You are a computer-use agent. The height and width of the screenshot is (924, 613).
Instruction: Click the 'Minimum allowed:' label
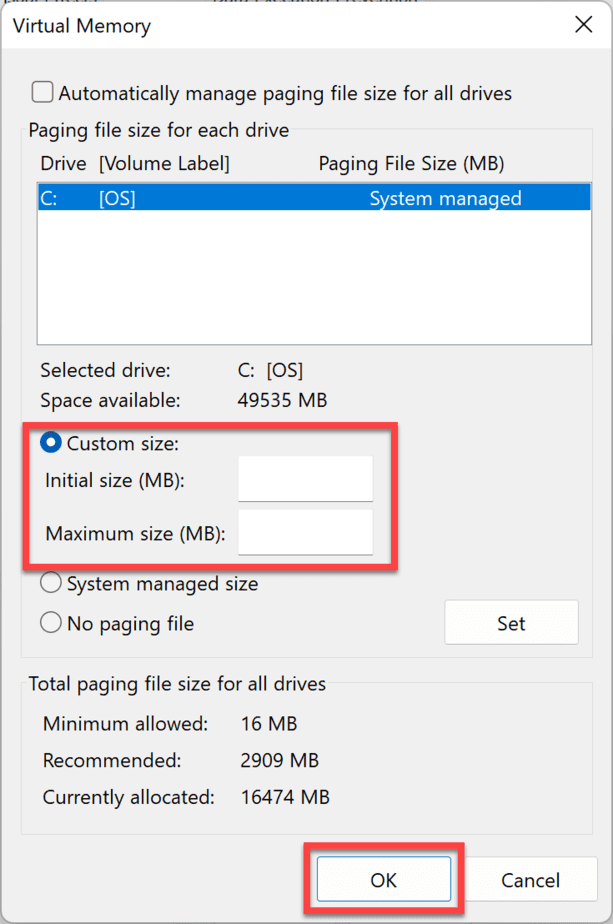click(126, 723)
